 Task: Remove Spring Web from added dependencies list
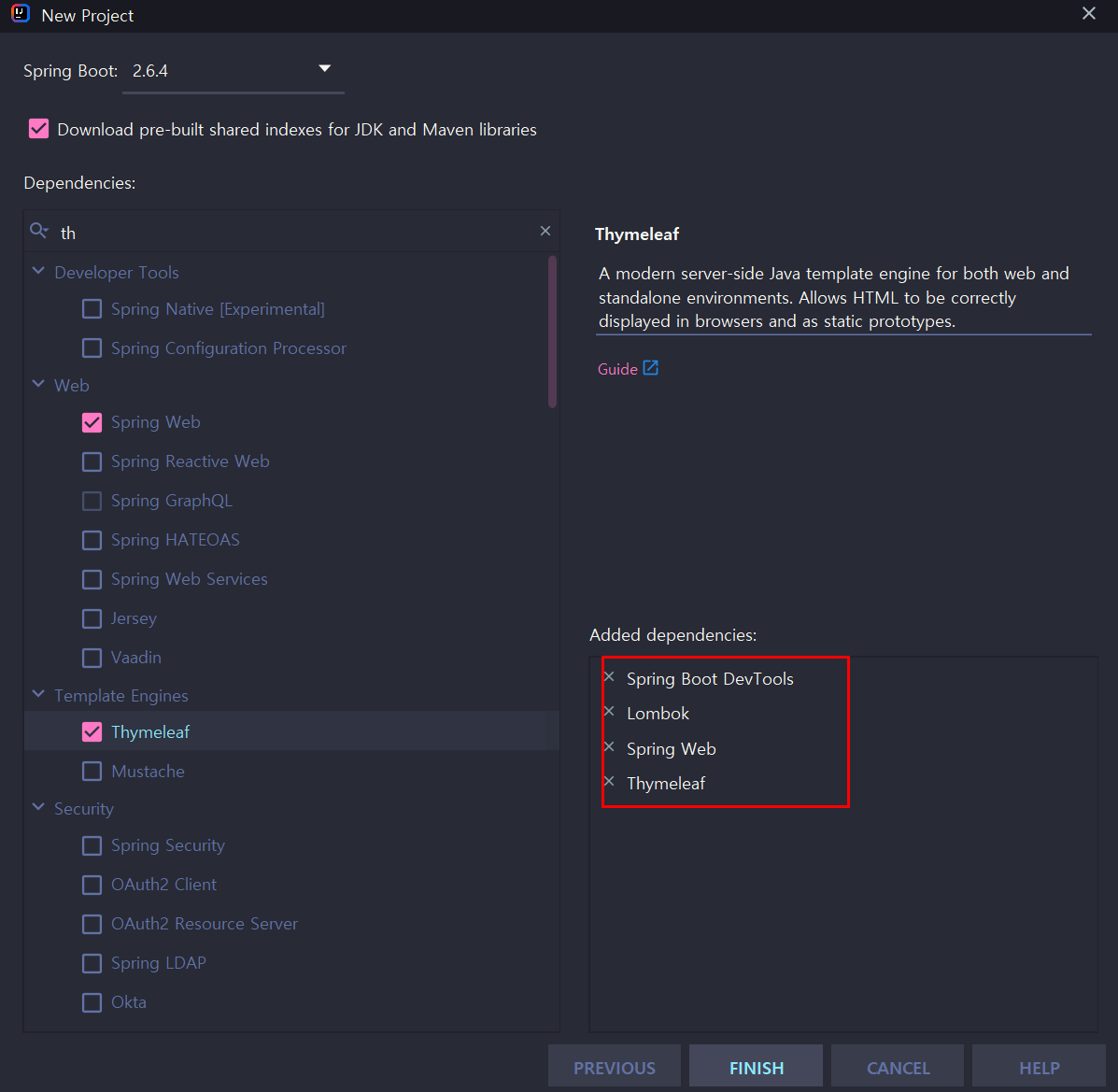point(609,746)
